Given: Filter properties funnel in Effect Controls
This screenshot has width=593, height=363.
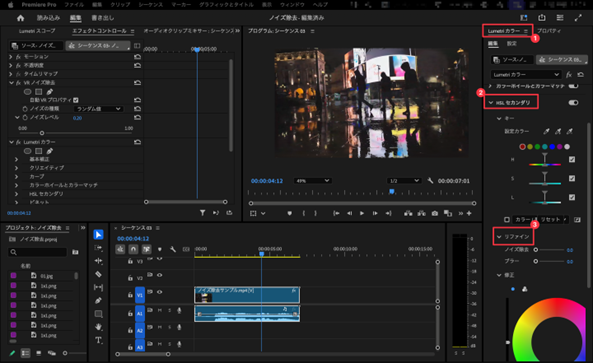Looking at the screenshot, I should [x=203, y=213].
